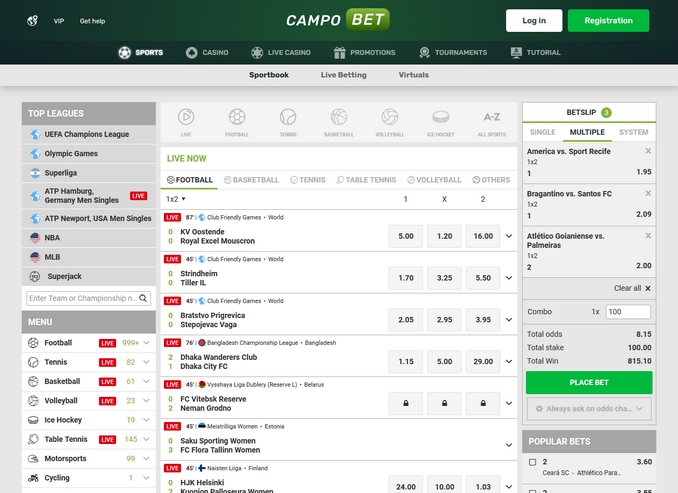This screenshot has width=678, height=493.
Task: Open Sports from main navigation
Action: tap(141, 52)
